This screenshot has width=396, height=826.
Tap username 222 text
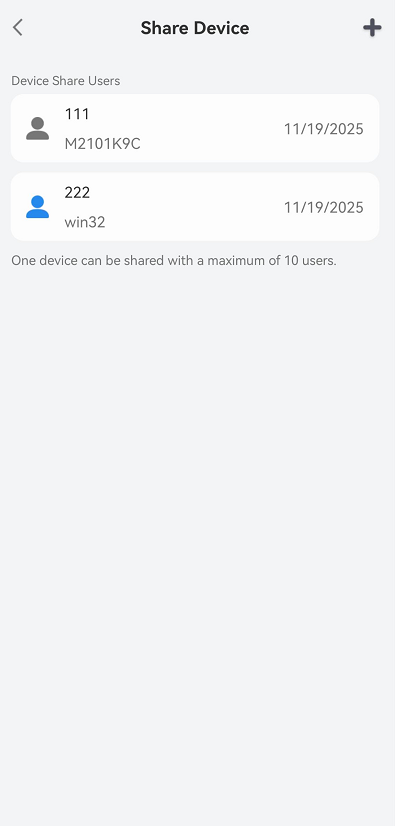tap(77, 192)
